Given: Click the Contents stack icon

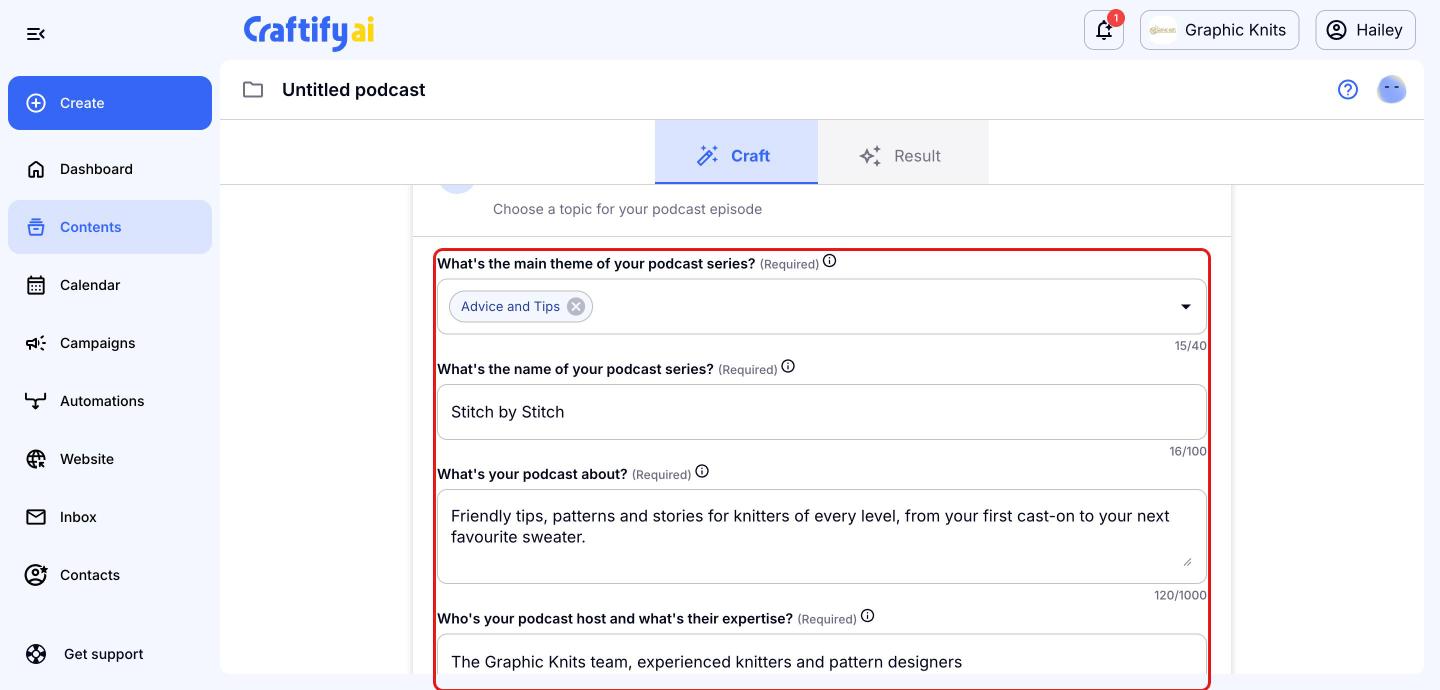Looking at the screenshot, I should tap(36, 227).
